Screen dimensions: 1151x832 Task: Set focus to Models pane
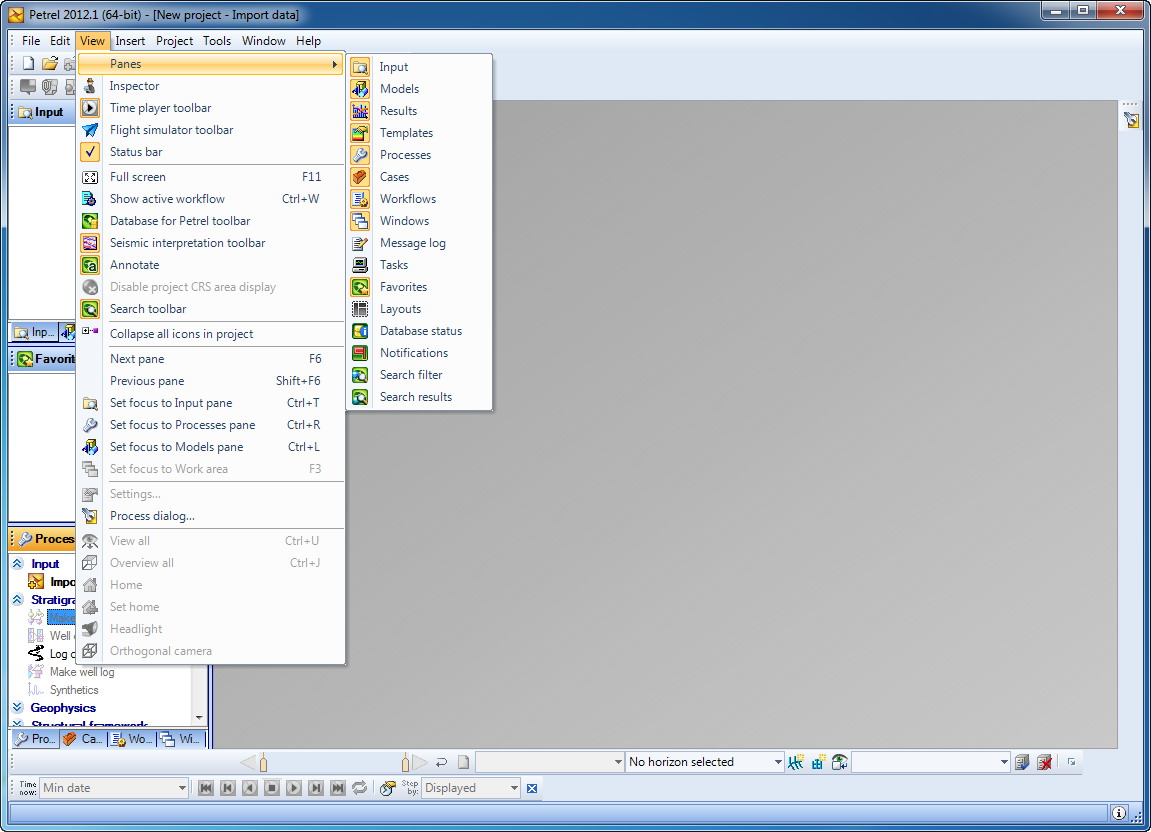click(x=211, y=447)
